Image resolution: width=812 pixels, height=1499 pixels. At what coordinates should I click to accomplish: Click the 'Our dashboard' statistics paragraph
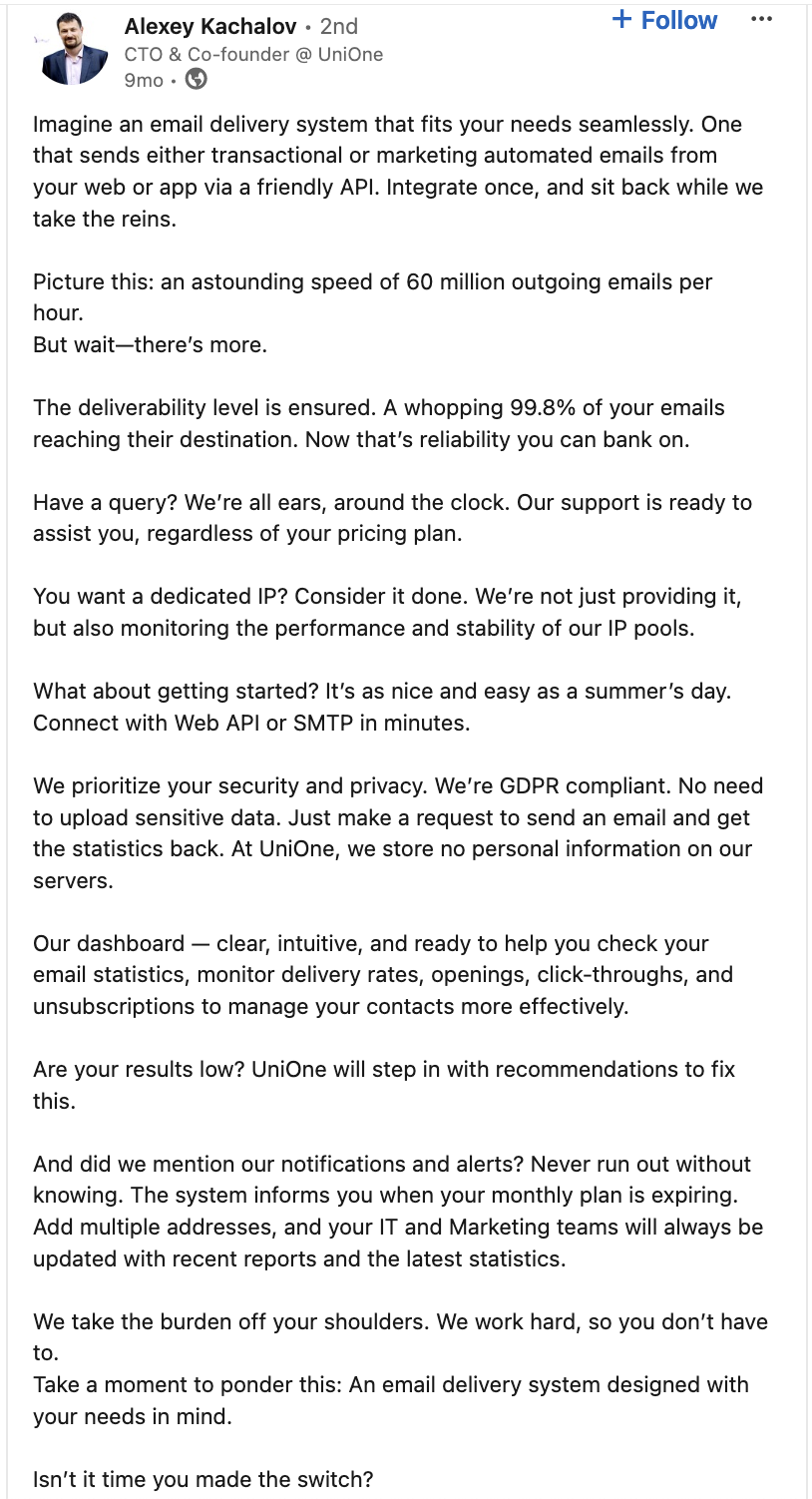click(x=383, y=974)
